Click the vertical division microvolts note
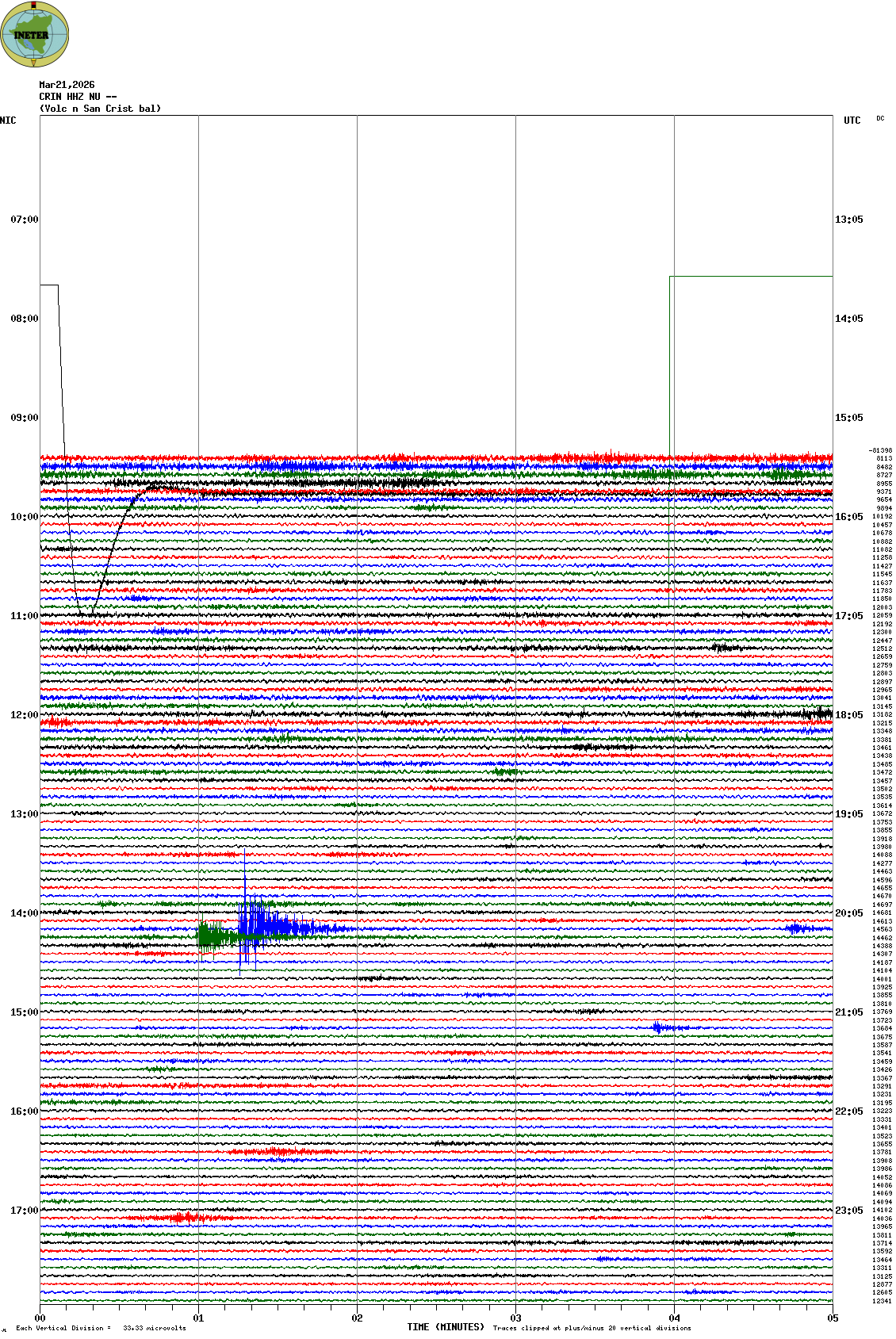896x1339 pixels. [x=101, y=1328]
